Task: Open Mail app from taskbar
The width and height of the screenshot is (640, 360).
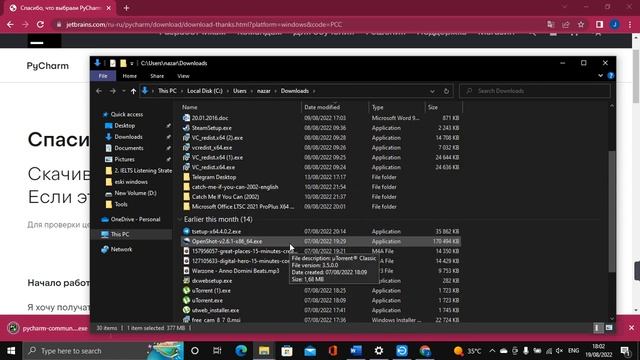Action: point(310,351)
